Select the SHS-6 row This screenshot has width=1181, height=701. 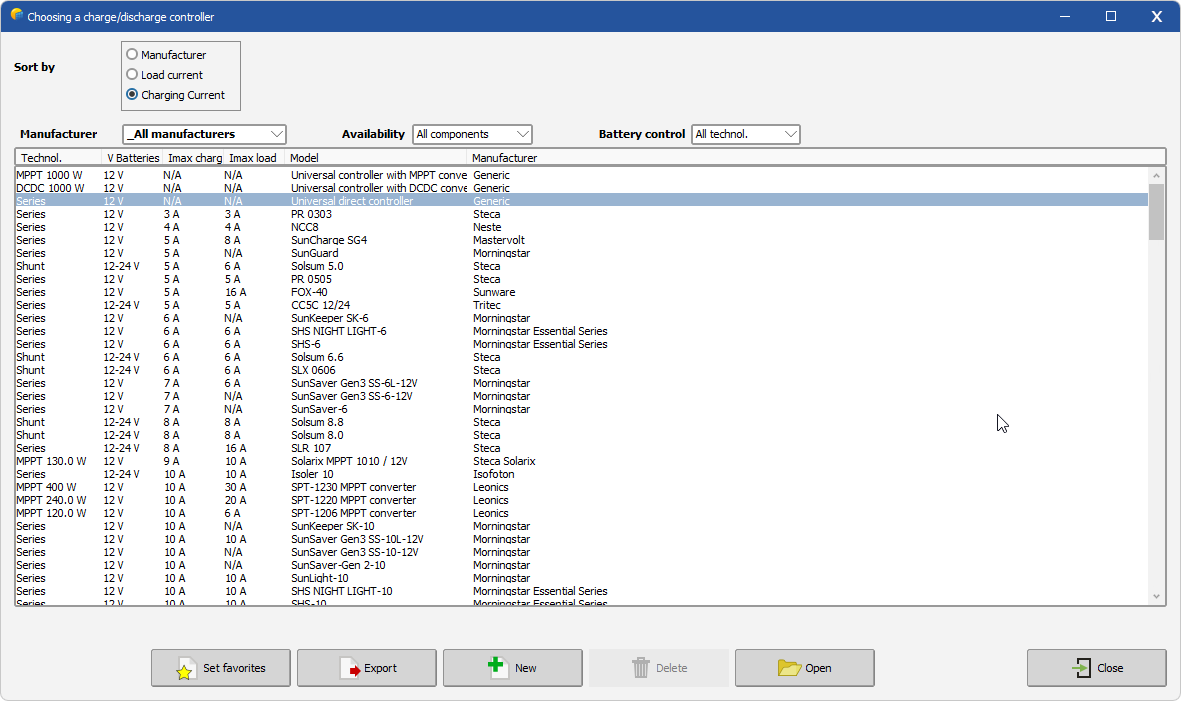[581, 344]
